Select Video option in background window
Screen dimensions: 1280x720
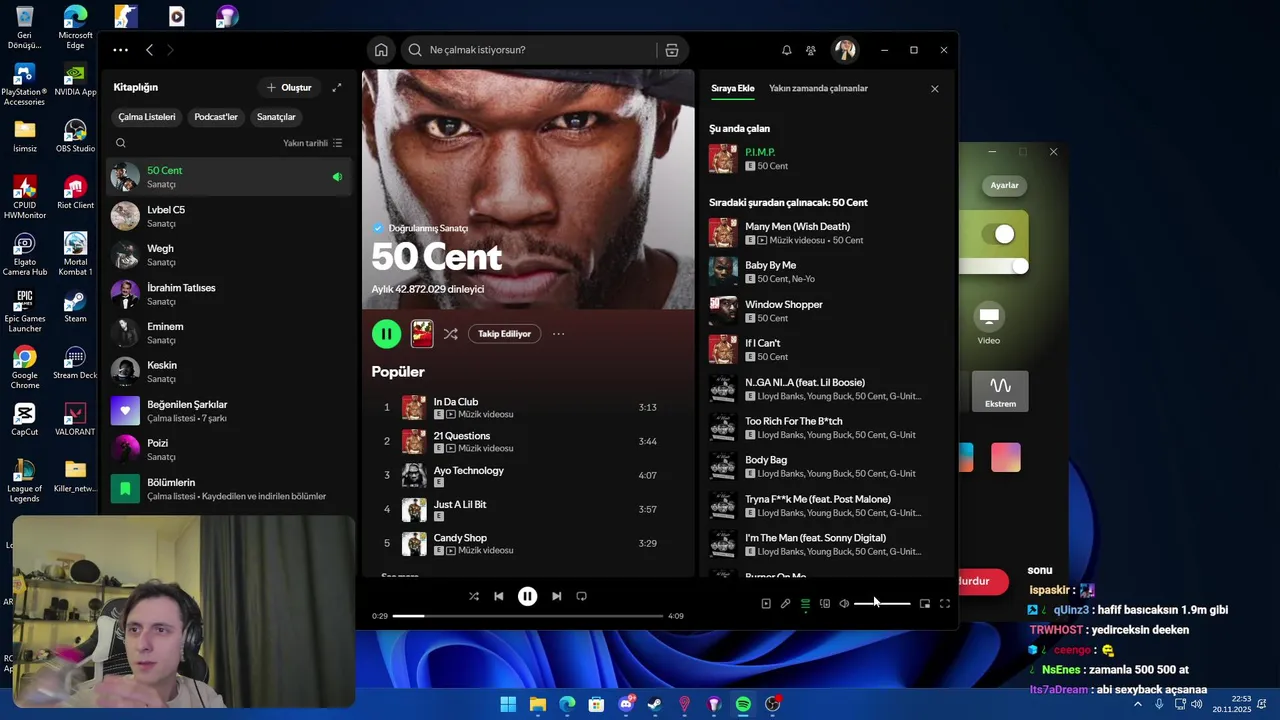[989, 325]
